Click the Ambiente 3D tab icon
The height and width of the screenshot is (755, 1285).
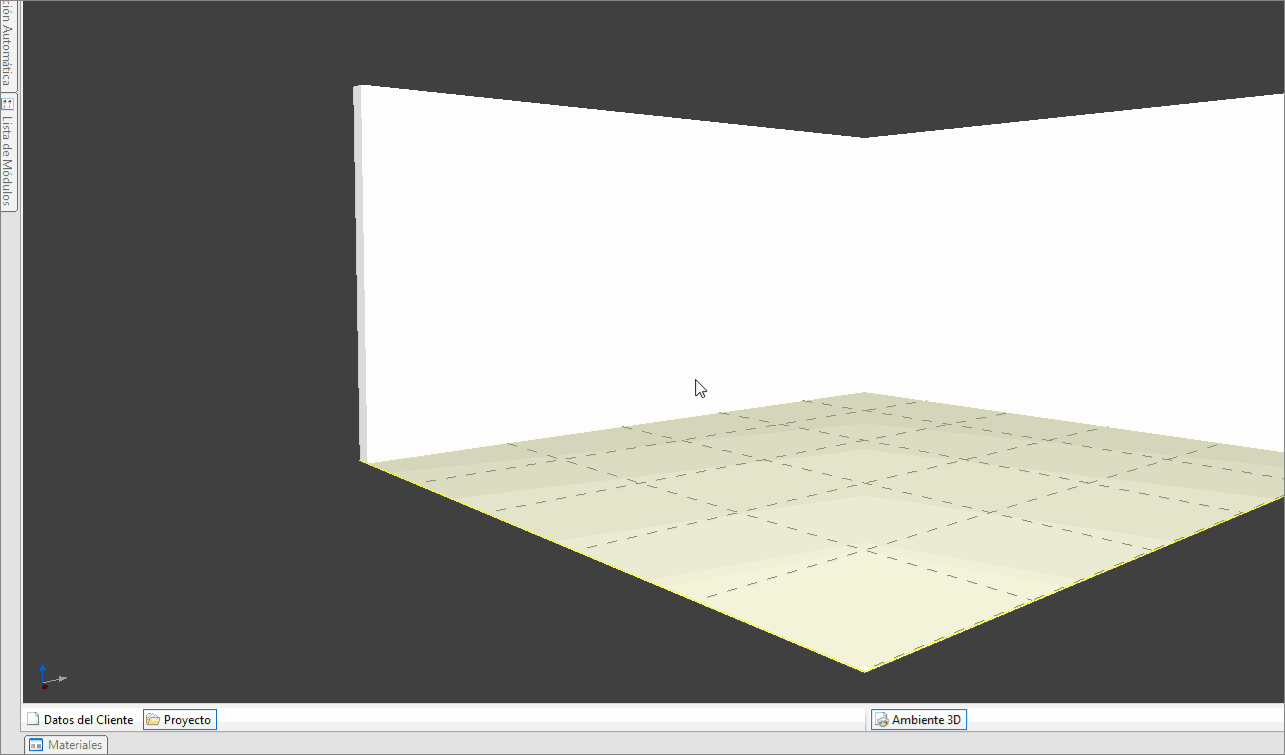(x=881, y=719)
